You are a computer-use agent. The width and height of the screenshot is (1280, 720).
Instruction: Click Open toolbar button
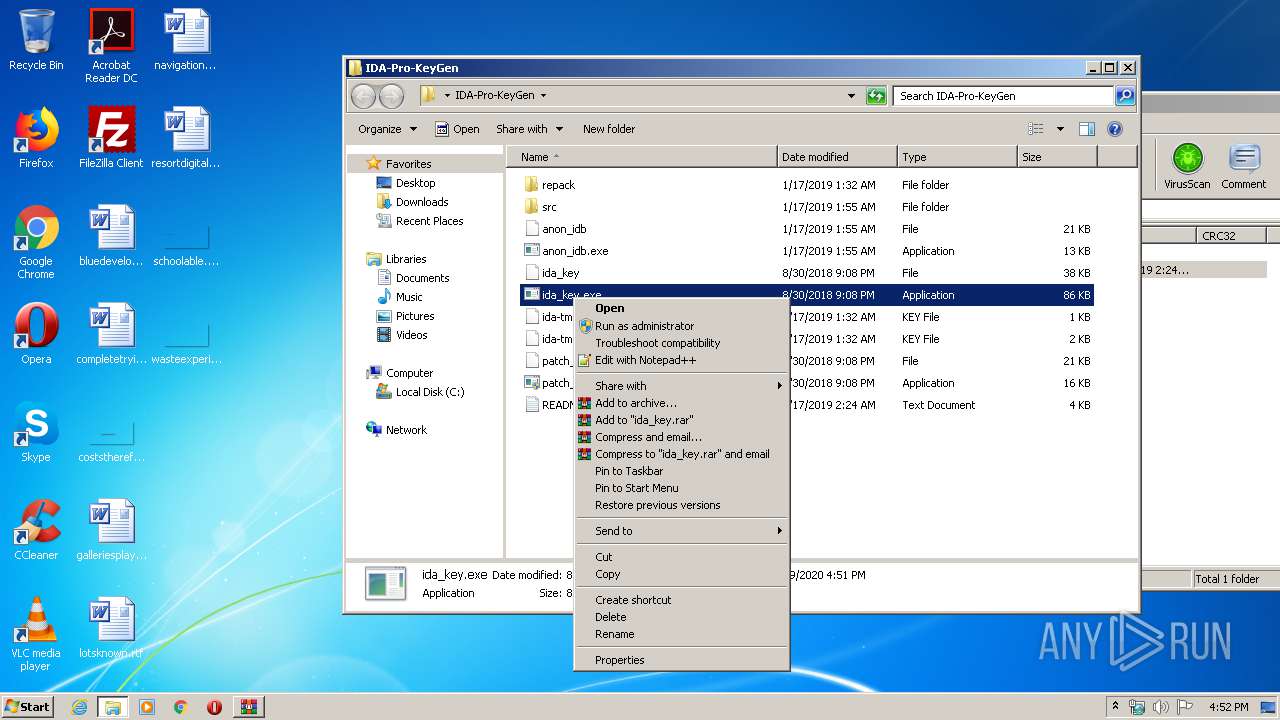[457, 129]
